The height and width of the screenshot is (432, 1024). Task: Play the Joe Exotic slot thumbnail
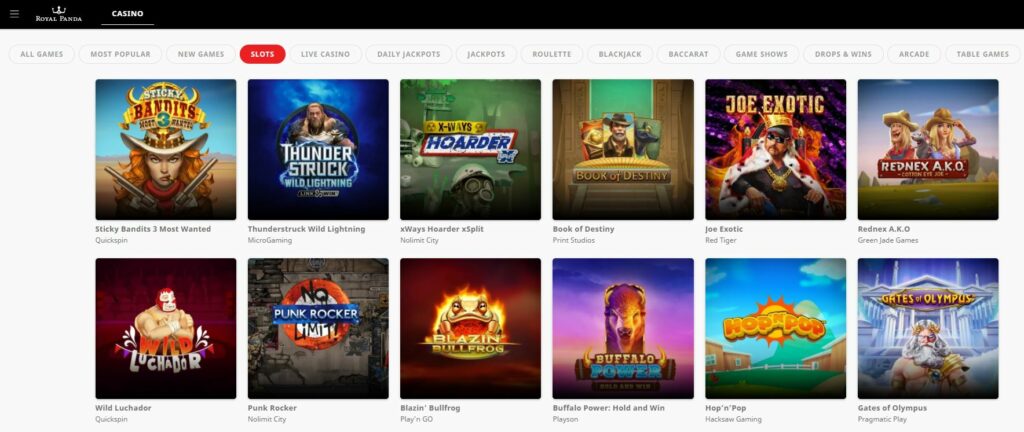pyautogui.click(x=776, y=149)
